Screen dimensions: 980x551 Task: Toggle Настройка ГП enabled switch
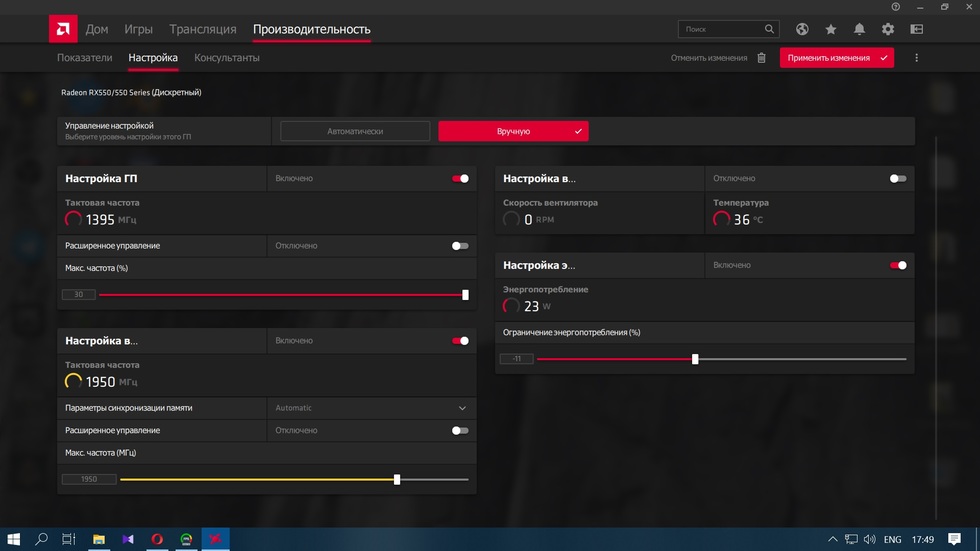(460, 179)
